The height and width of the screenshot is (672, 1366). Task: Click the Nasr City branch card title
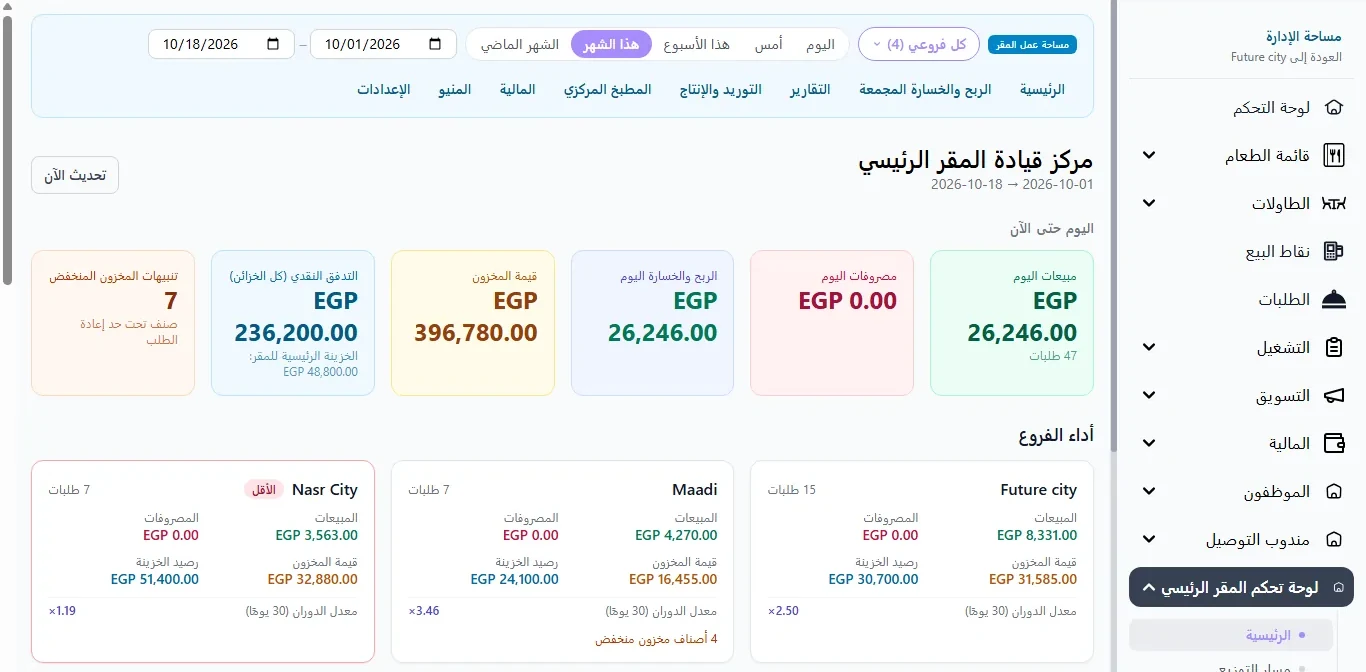click(324, 490)
